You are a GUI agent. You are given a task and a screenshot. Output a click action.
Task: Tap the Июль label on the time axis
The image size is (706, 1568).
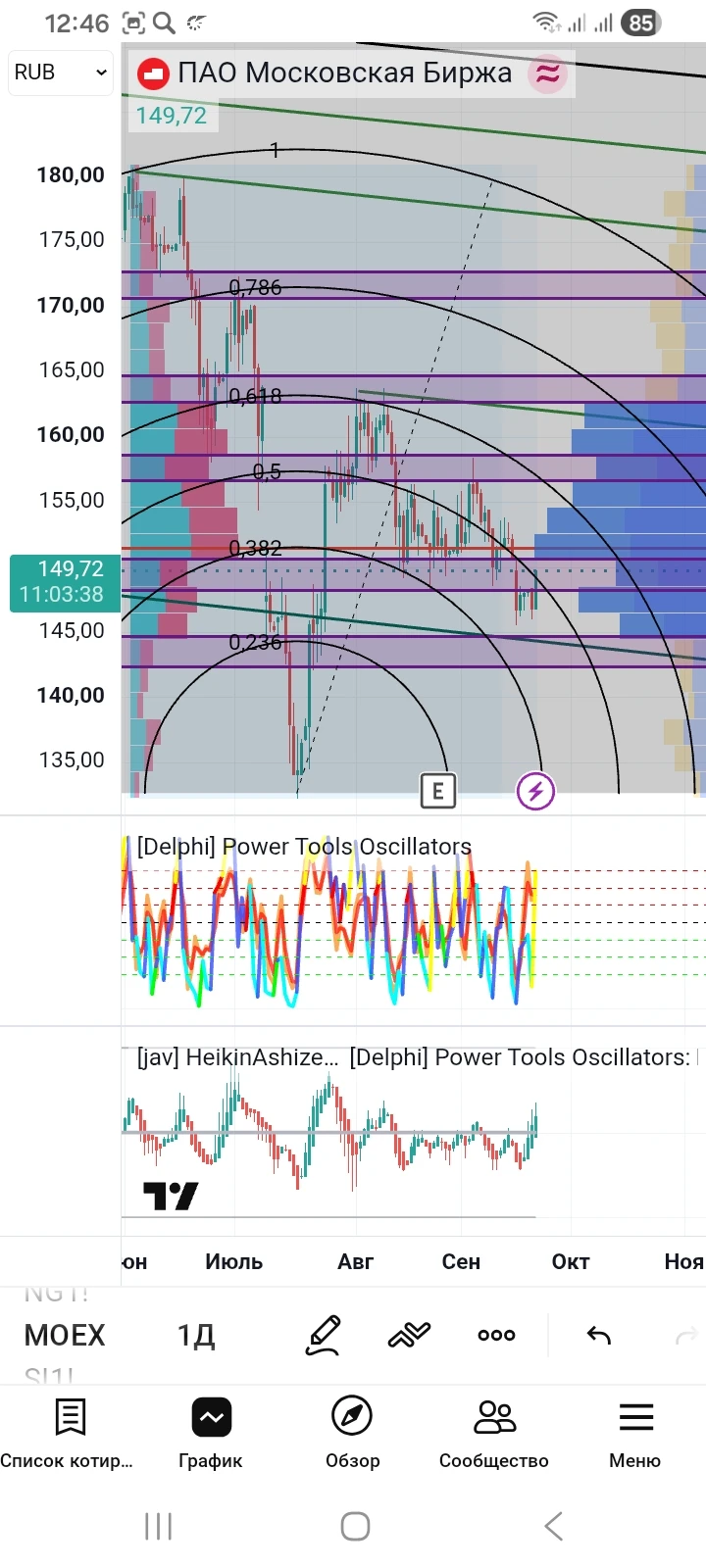[x=233, y=1261]
